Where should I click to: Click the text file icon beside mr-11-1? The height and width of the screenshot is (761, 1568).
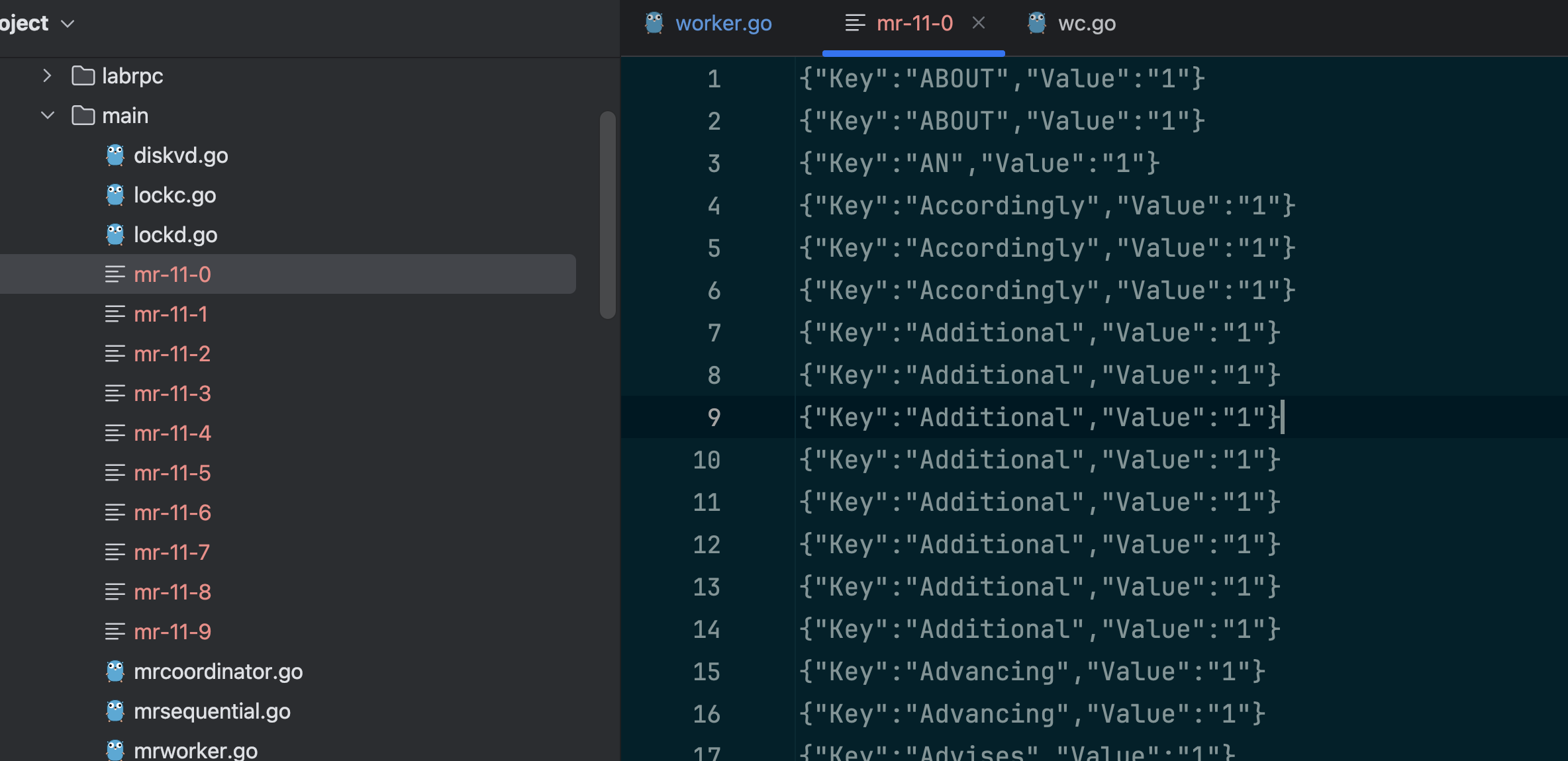(115, 314)
